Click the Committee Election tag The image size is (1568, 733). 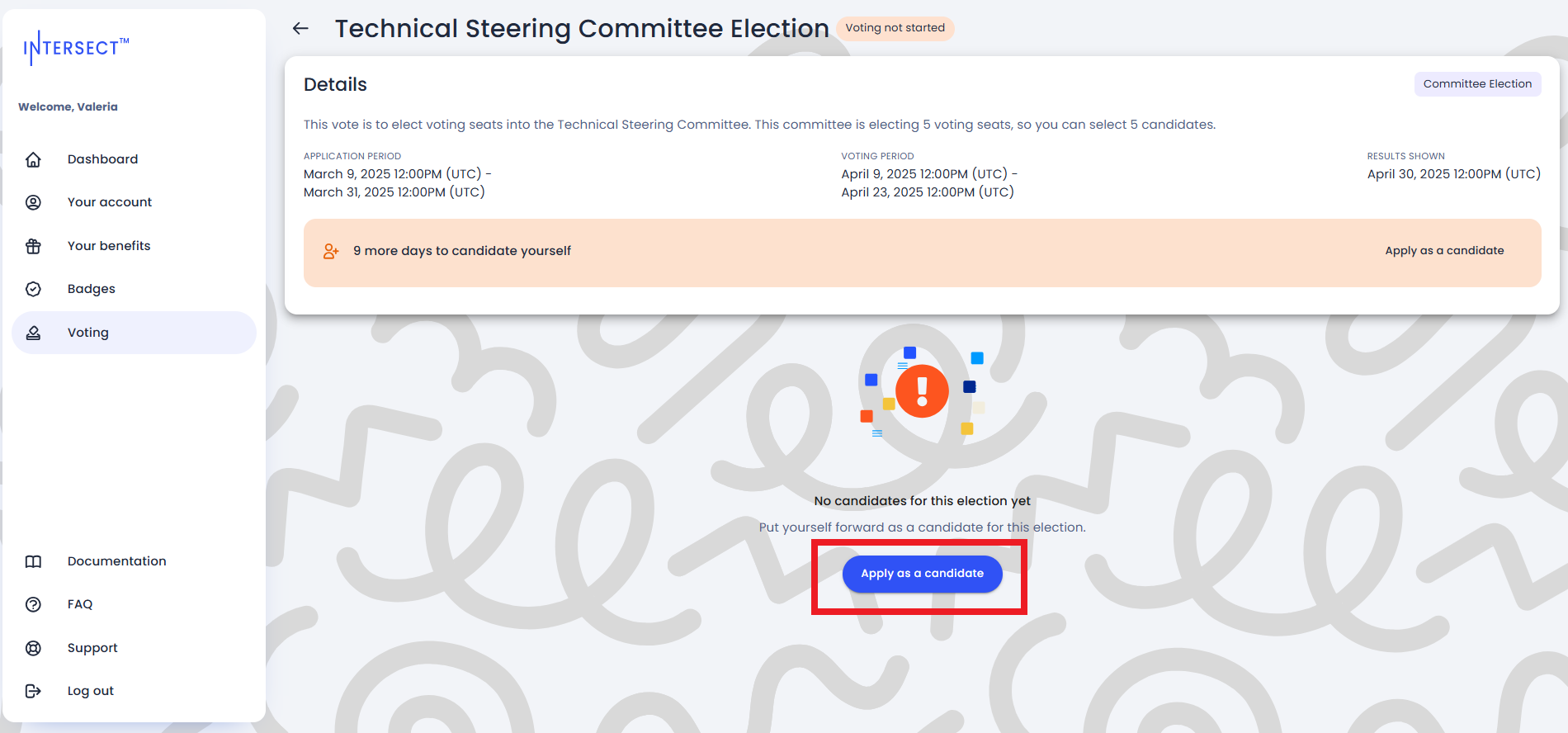click(1477, 84)
